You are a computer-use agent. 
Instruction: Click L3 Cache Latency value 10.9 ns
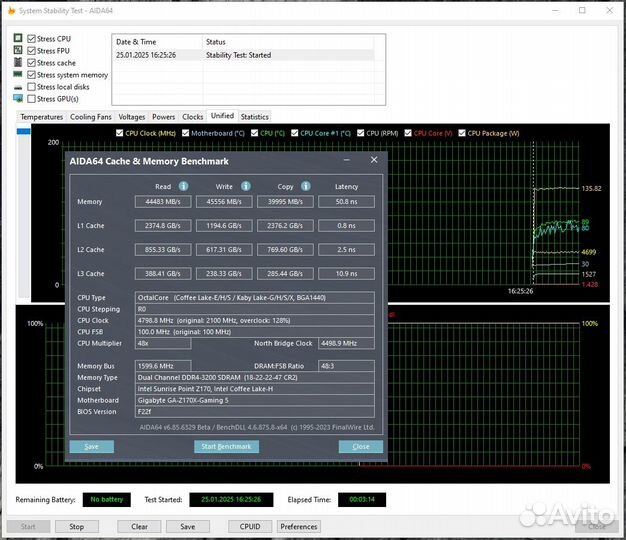point(346,273)
